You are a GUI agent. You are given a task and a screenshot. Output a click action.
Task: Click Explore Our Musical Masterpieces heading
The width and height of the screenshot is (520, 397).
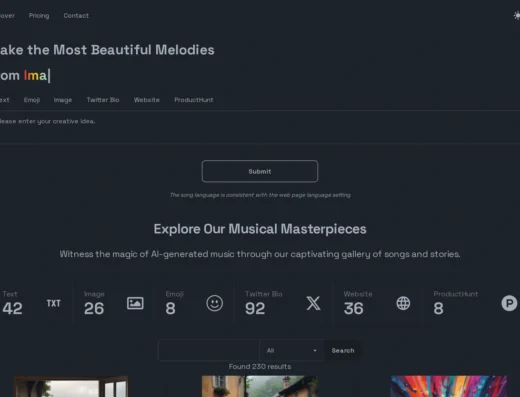pyautogui.click(x=260, y=229)
